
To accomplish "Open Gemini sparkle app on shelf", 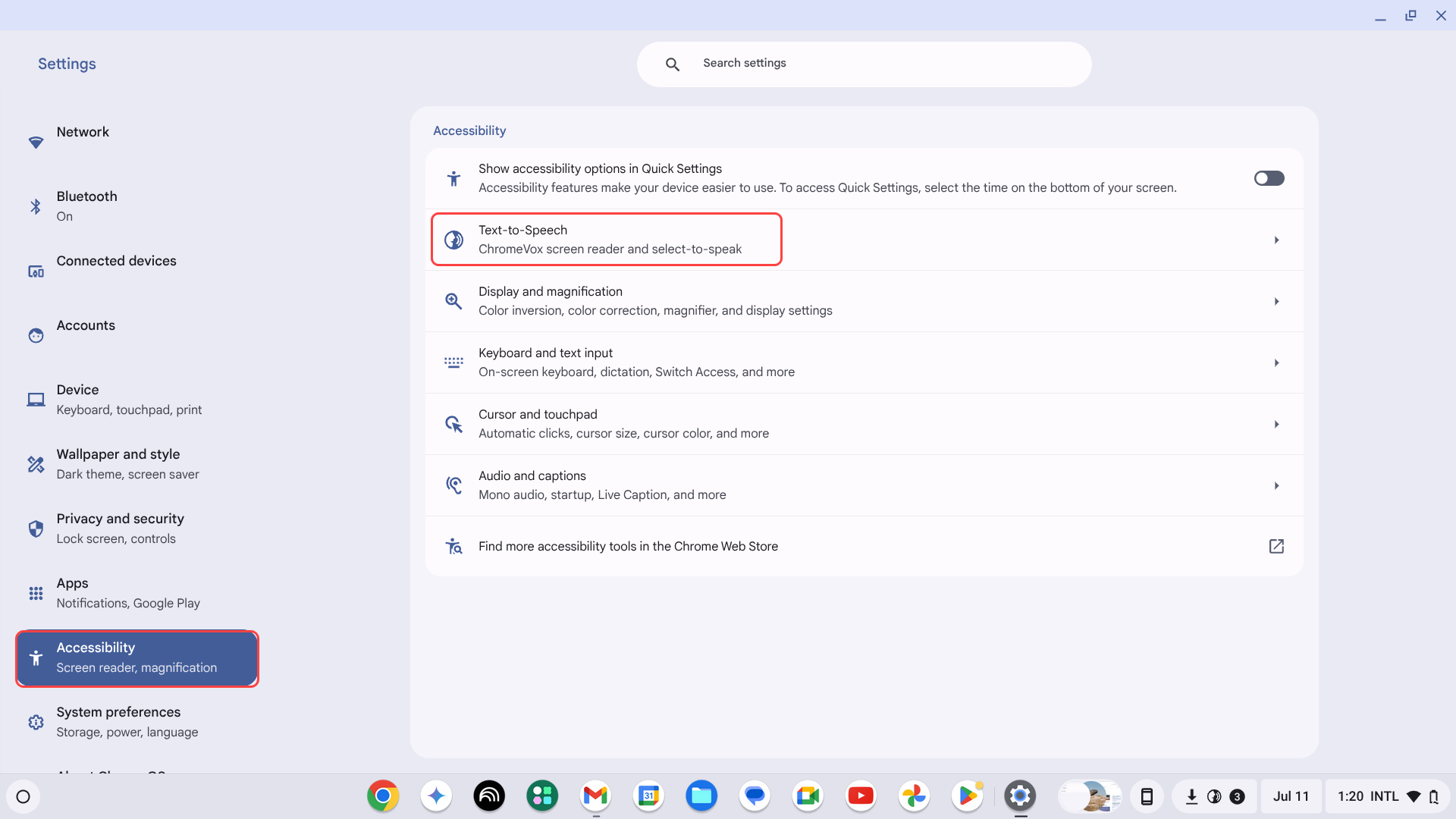I will (436, 795).
